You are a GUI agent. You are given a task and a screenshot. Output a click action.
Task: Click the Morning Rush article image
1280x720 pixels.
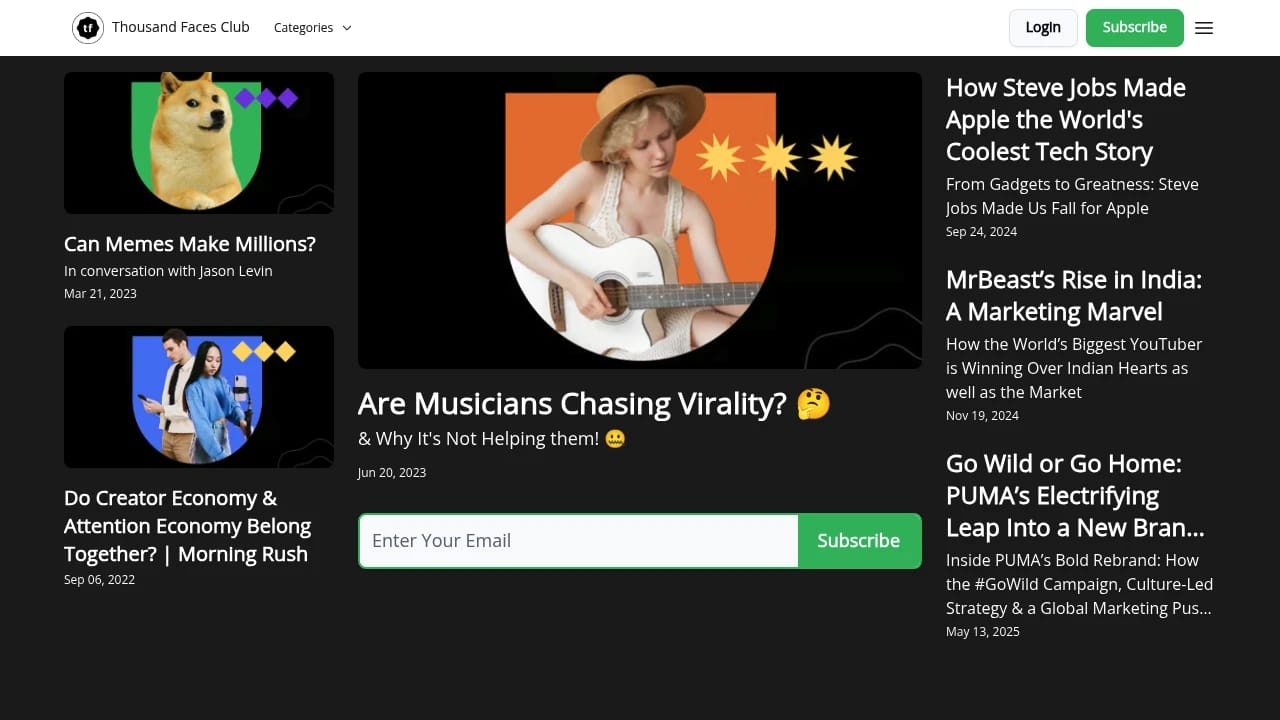198,396
